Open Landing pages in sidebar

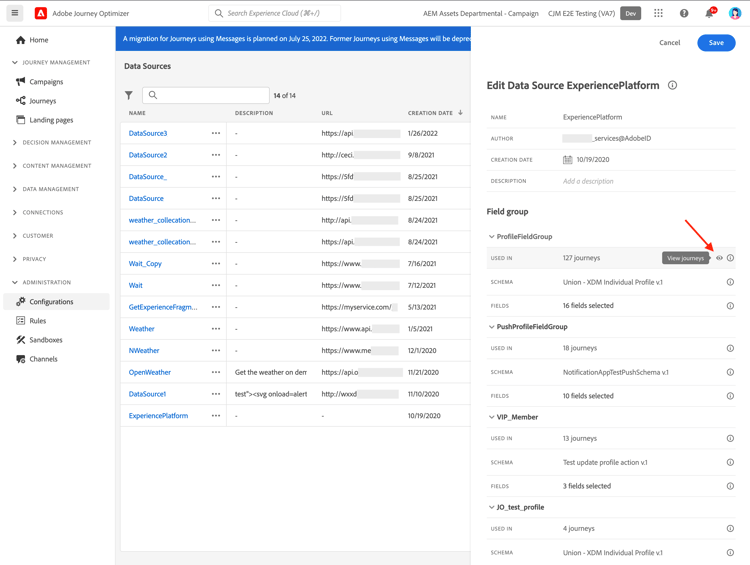tap(44, 120)
